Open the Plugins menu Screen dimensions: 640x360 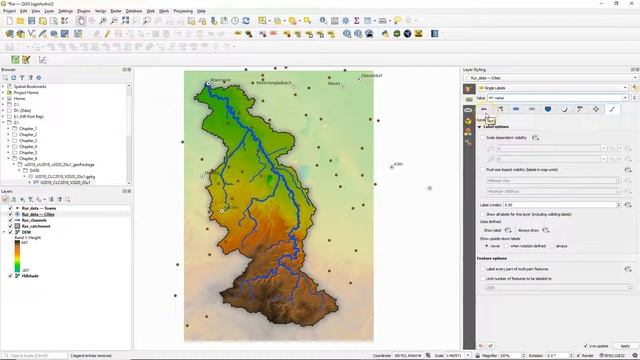pos(84,11)
